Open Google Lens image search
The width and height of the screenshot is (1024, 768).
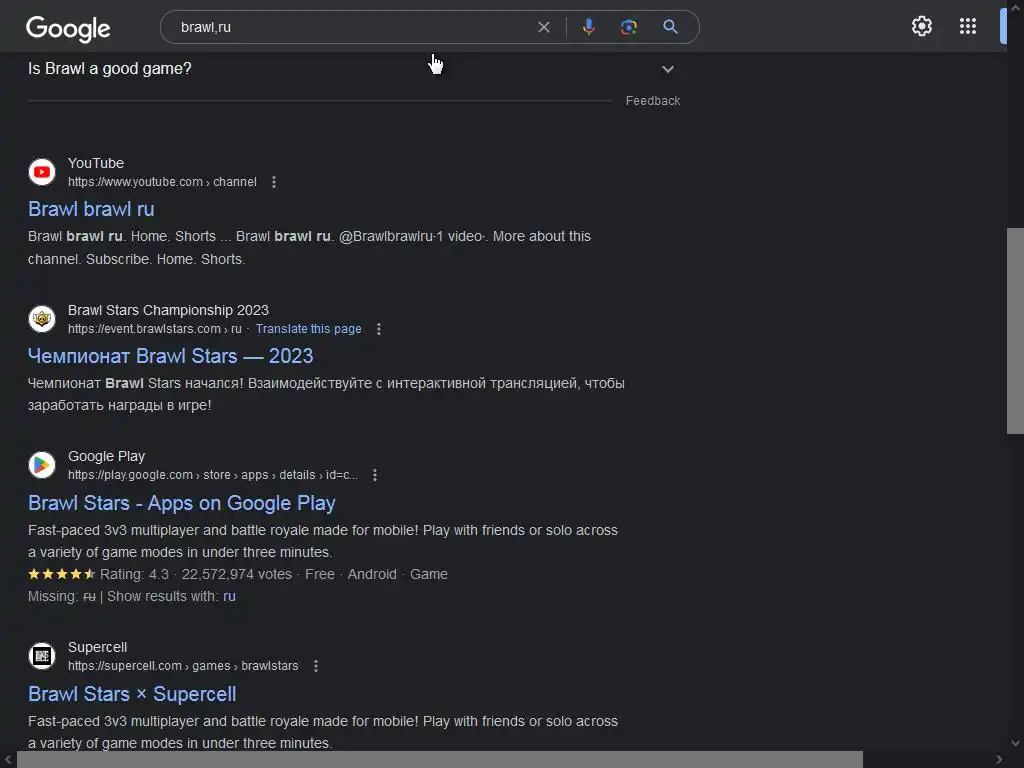click(x=628, y=27)
